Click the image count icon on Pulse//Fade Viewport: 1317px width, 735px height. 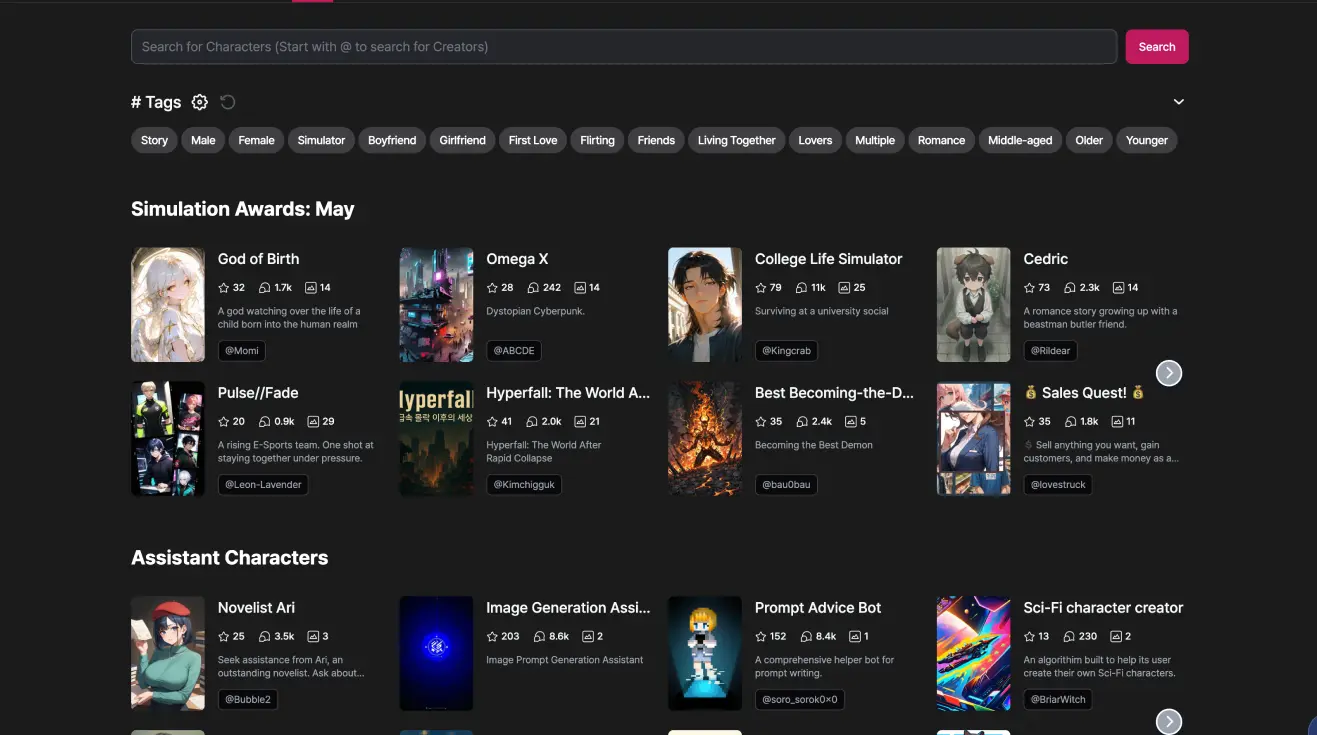pyautogui.click(x=313, y=422)
